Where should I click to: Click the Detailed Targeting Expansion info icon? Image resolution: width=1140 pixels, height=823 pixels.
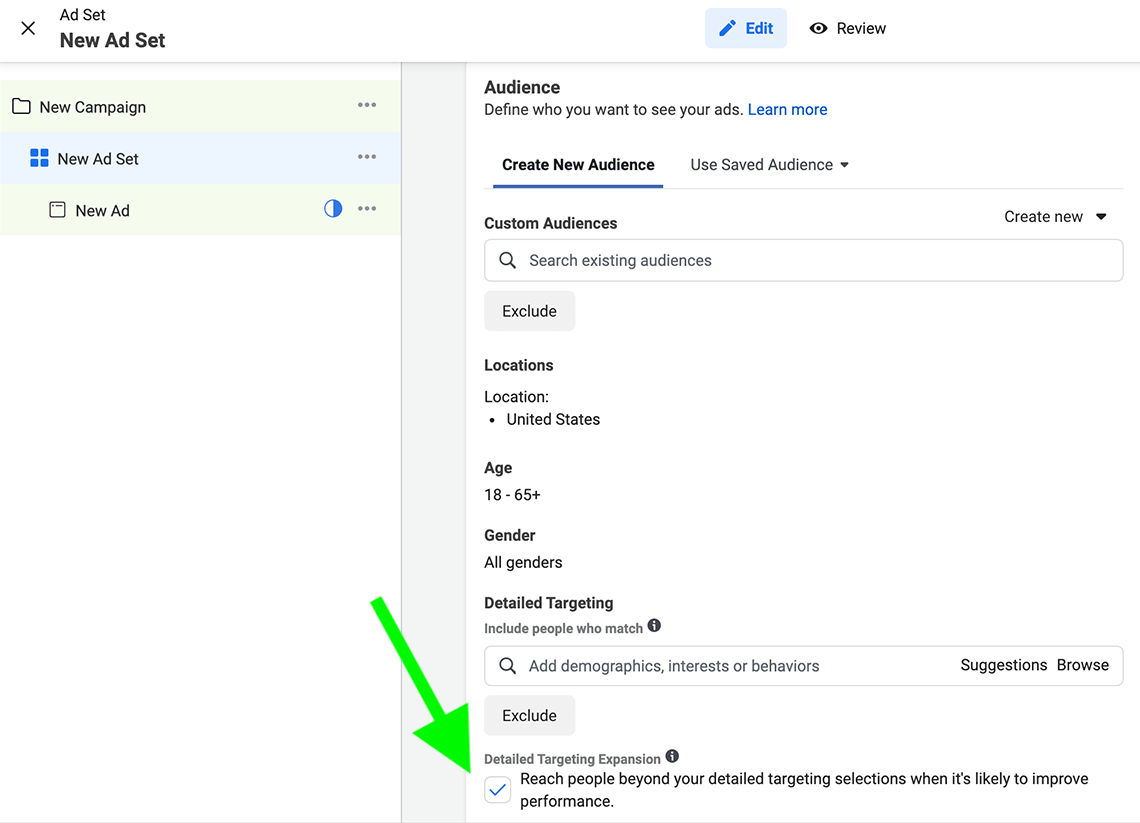tap(673, 756)
